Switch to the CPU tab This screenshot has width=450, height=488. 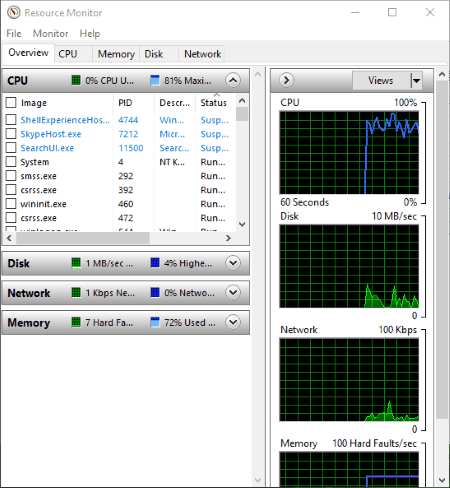tap(73, 54)
